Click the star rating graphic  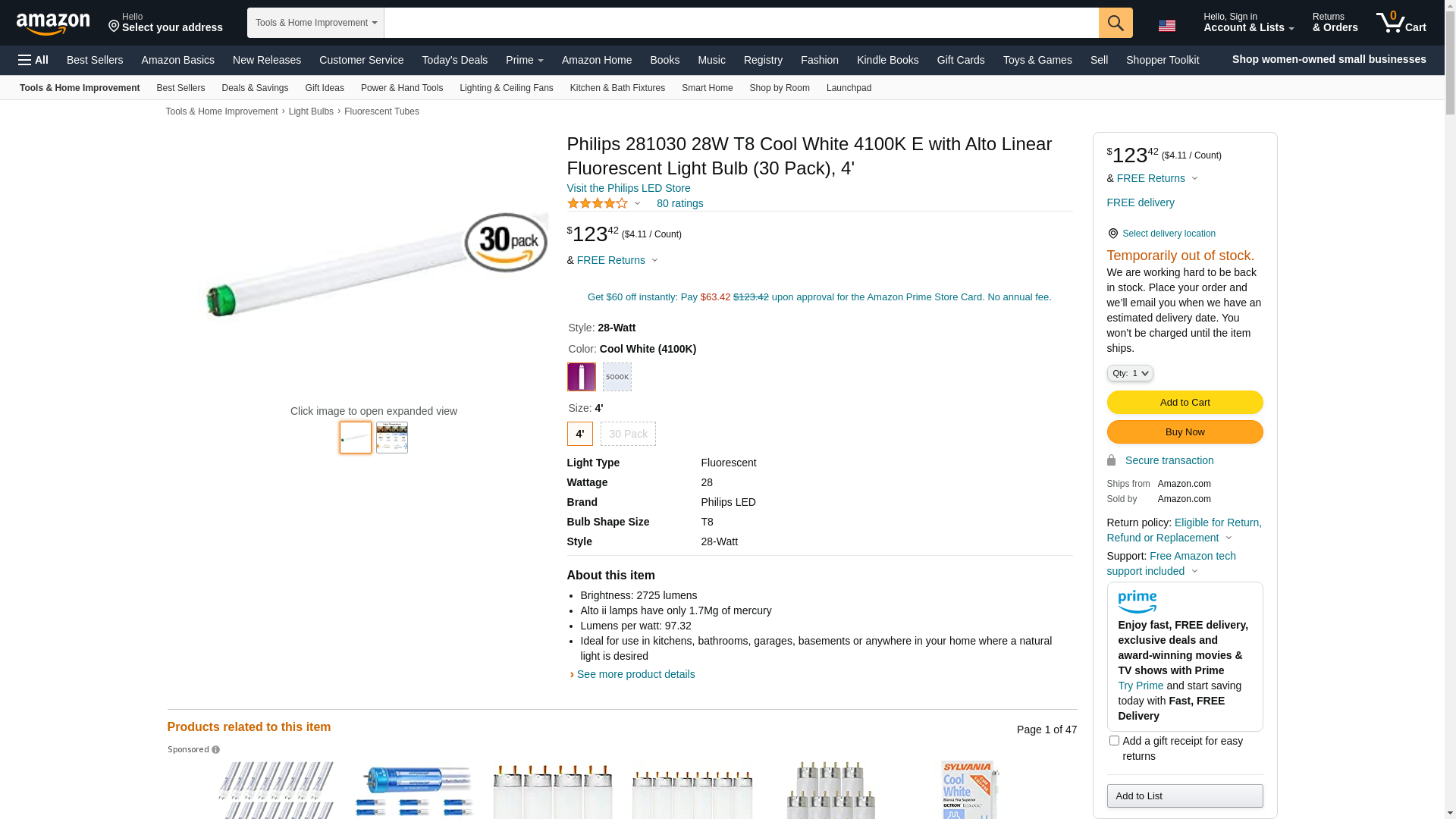point(598,203)
